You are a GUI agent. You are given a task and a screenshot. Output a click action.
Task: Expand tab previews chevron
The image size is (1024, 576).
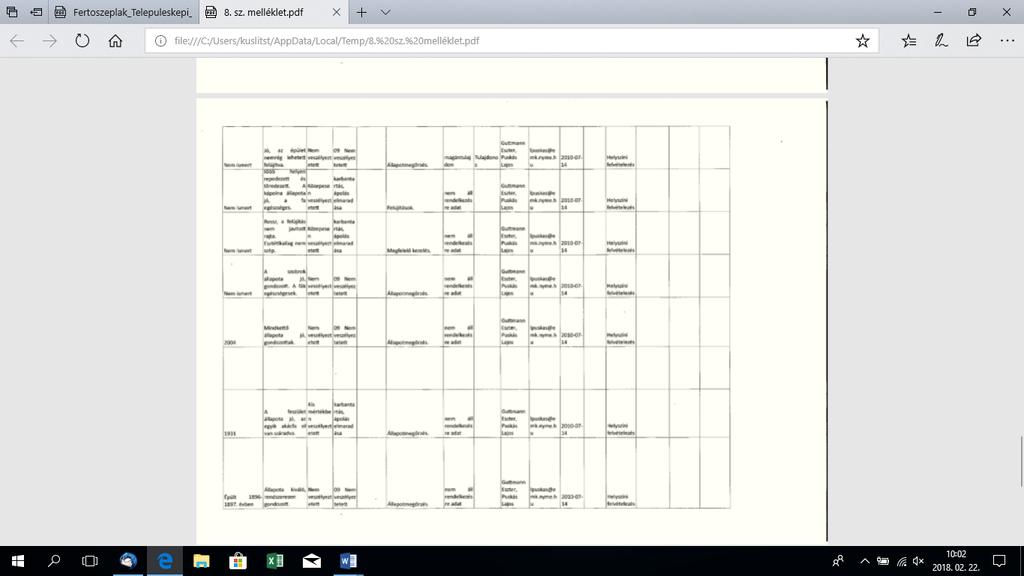point(386,12)
